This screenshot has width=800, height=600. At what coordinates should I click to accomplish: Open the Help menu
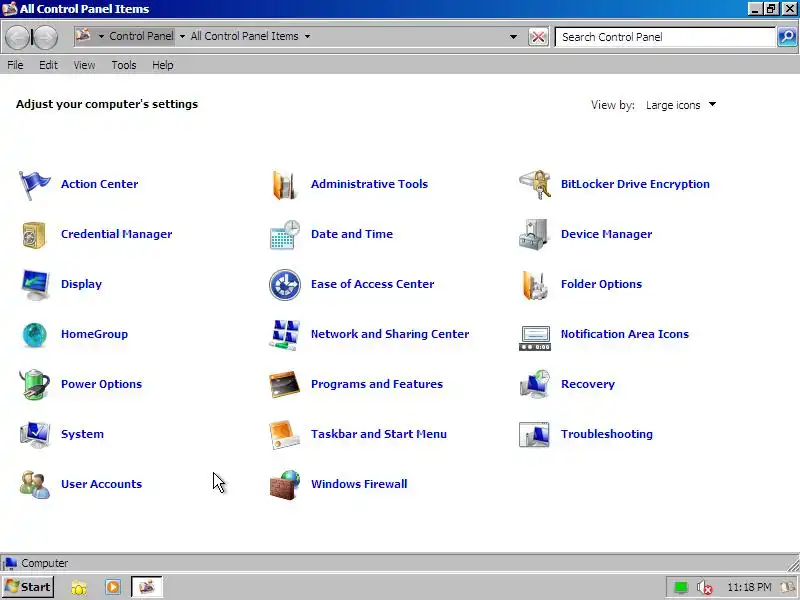(163, 65)
